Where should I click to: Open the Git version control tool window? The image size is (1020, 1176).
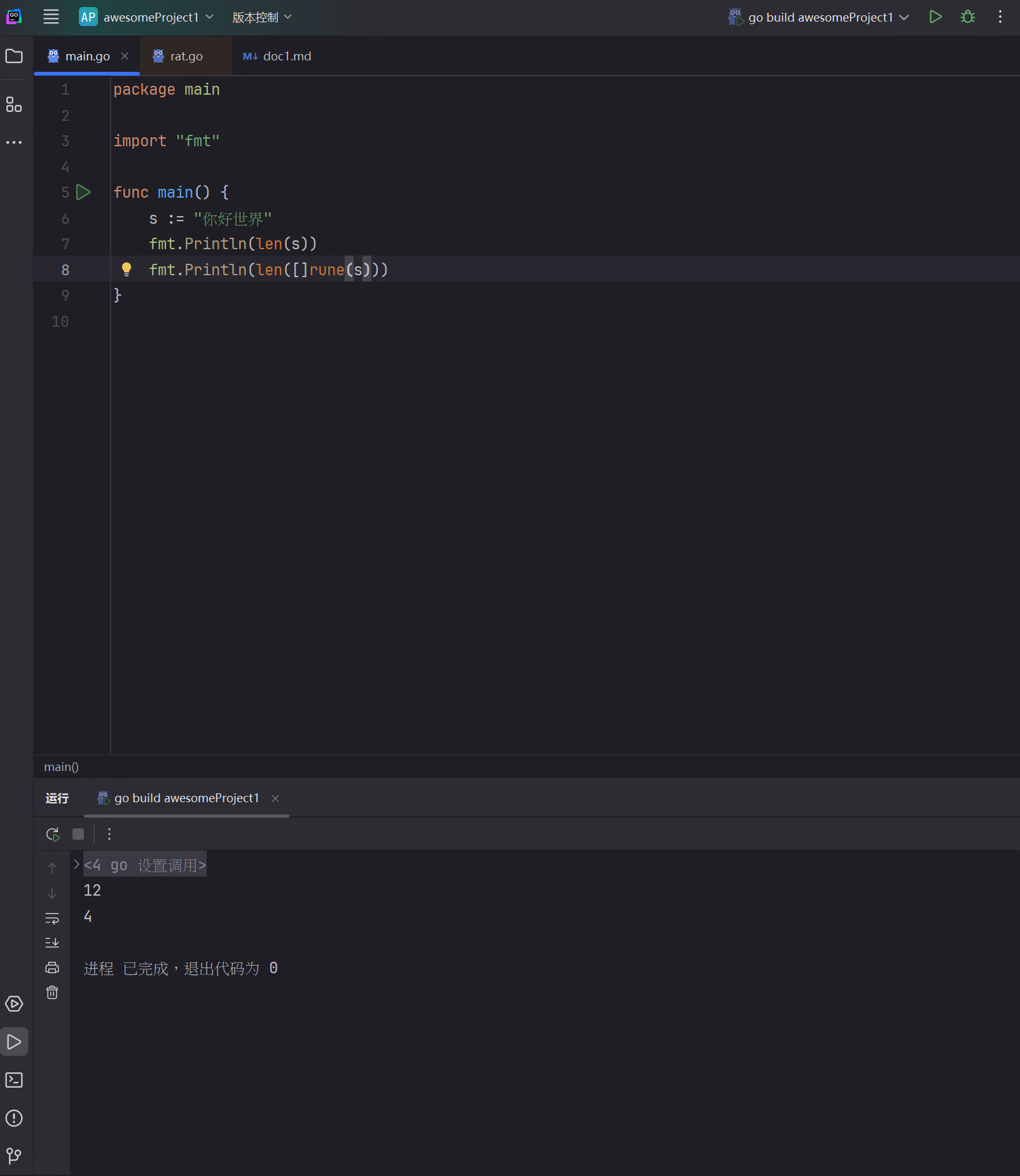14,1155
